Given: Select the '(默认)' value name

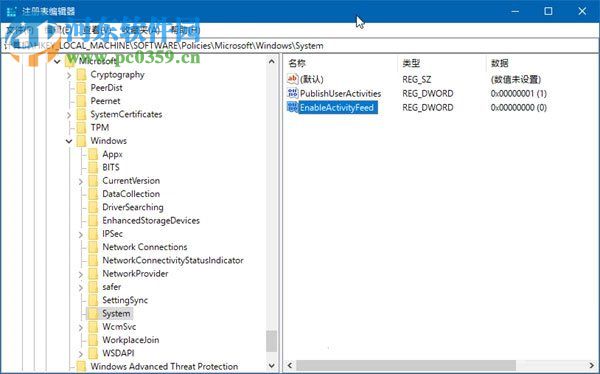Looking at the screenshot, I should (312, 79).
